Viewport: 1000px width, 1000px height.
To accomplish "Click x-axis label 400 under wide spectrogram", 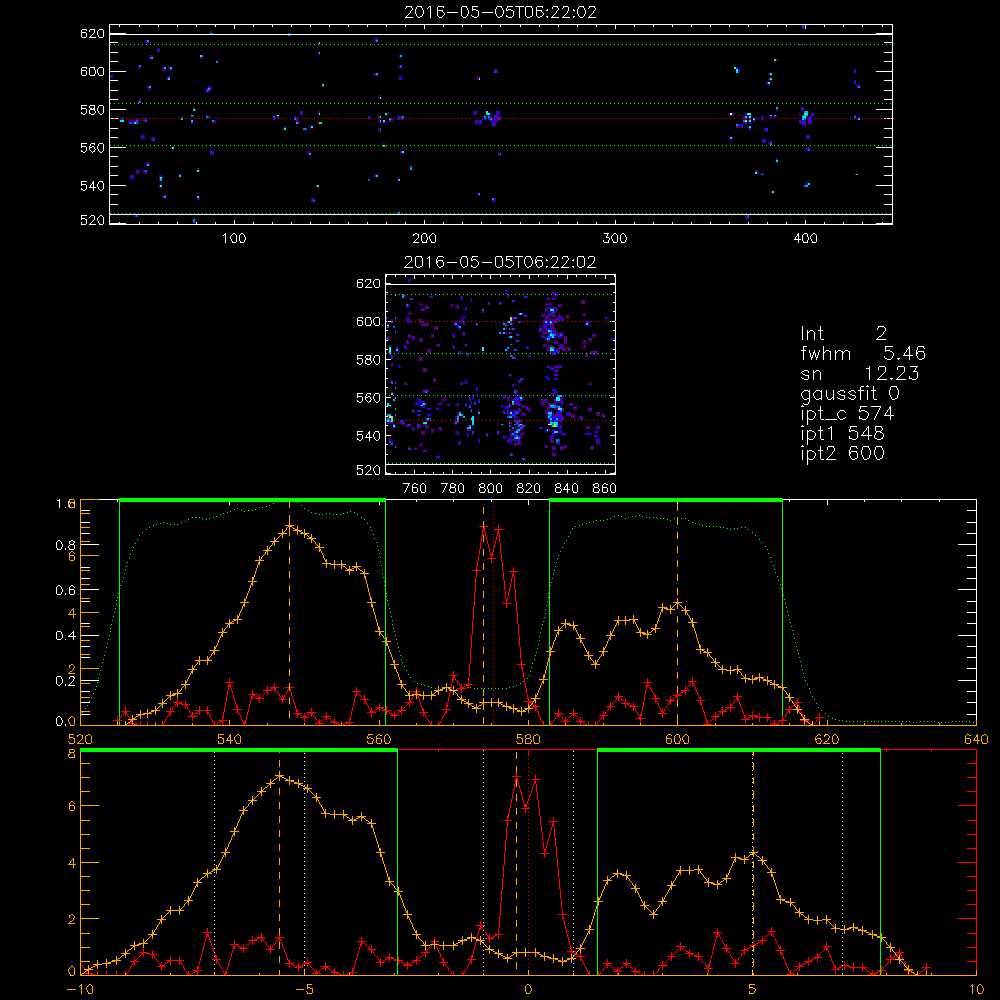I will click(x=805, y=239).
